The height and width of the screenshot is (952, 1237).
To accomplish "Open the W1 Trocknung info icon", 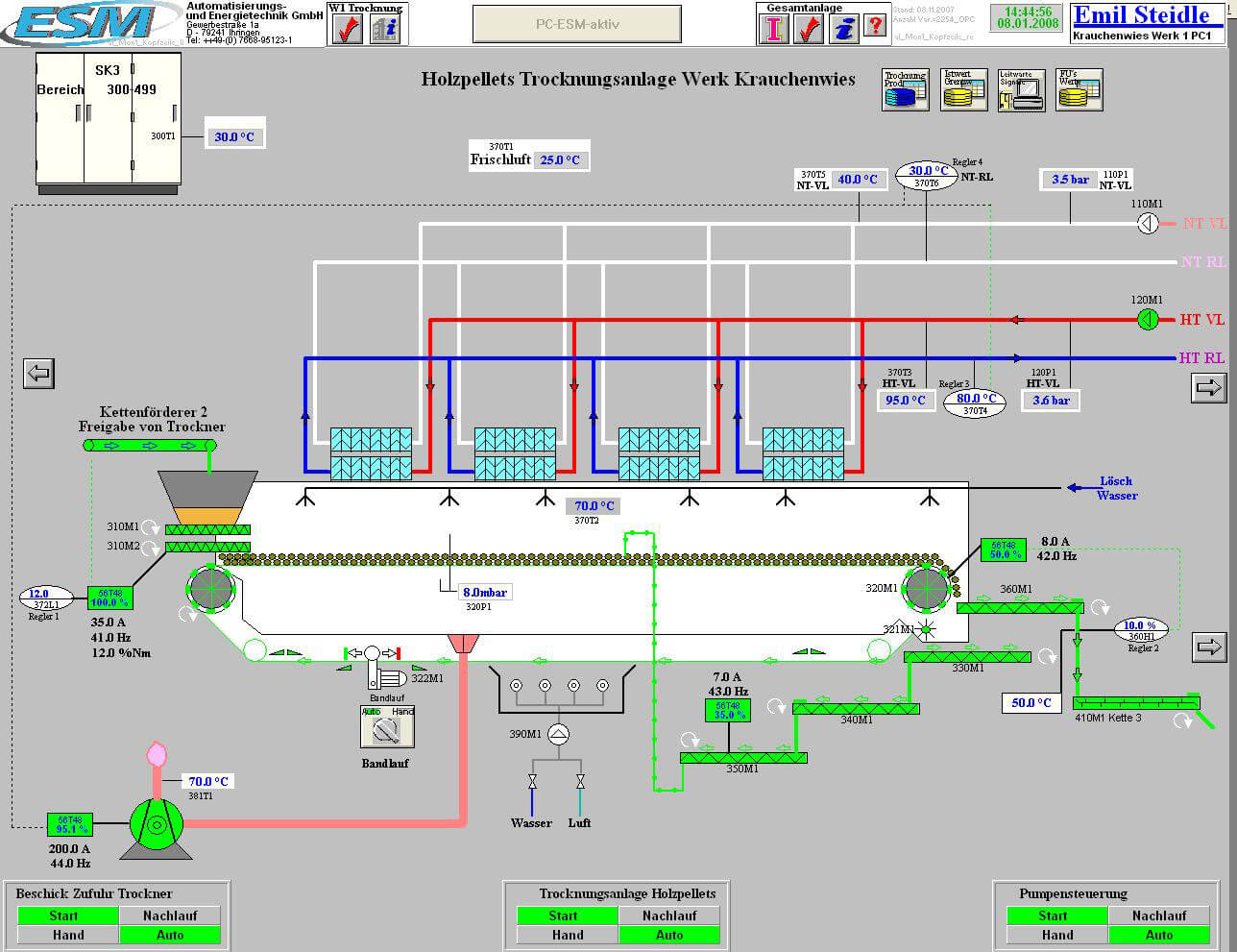I will click(x=385, y=29).
